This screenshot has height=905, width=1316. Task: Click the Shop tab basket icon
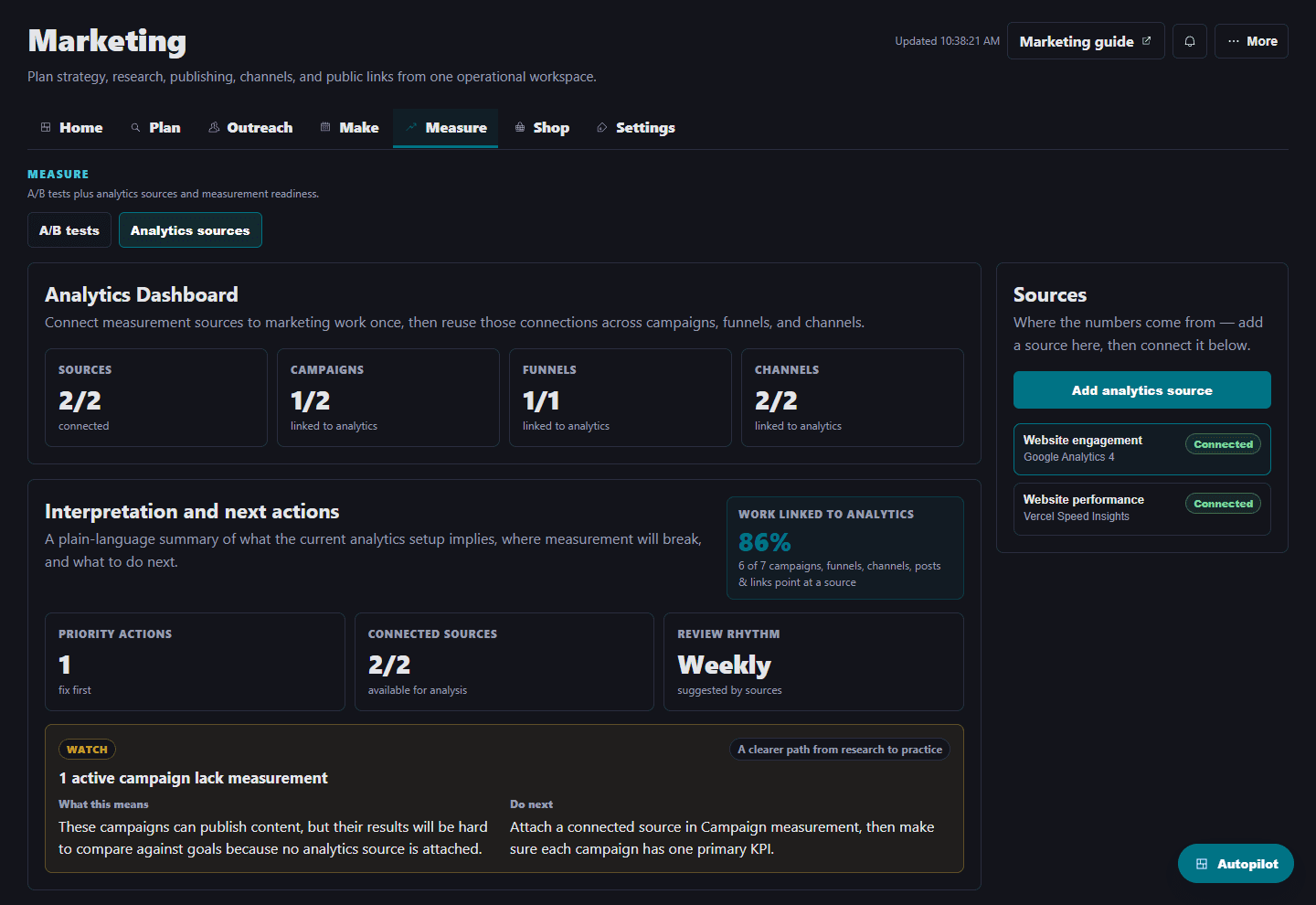pyautogui.click(x=520, y=128)
